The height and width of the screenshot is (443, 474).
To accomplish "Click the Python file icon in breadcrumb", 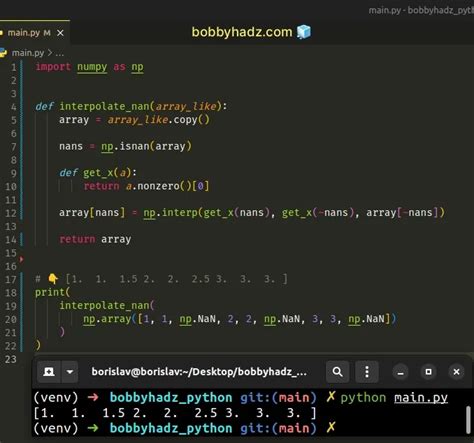I will pyautogui.click(x=3, y=53).
